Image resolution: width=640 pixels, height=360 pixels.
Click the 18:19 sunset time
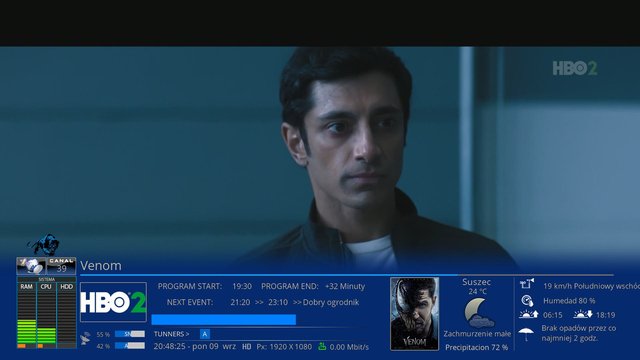(605, 315)
